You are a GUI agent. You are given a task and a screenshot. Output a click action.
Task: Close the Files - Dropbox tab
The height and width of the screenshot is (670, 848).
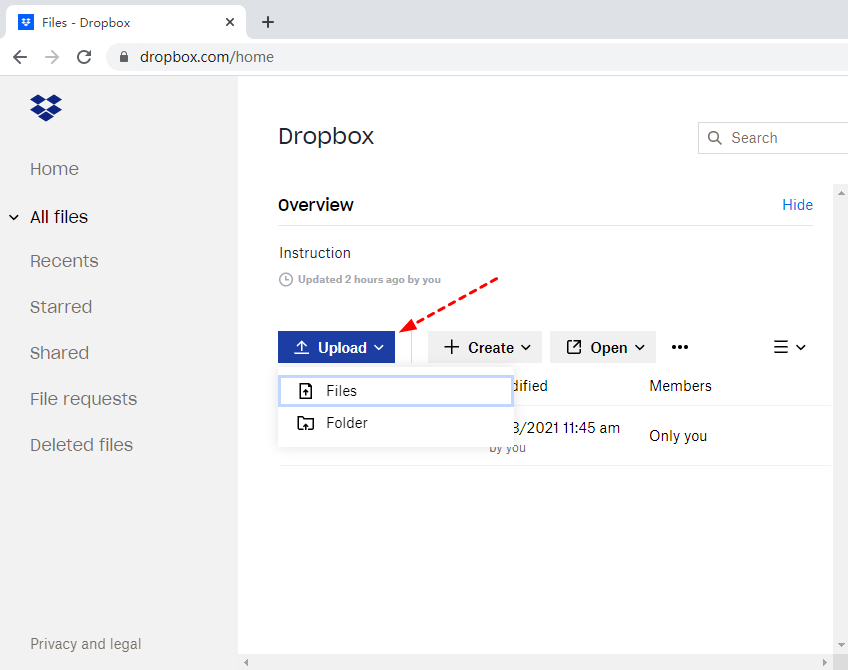[230, 22]
